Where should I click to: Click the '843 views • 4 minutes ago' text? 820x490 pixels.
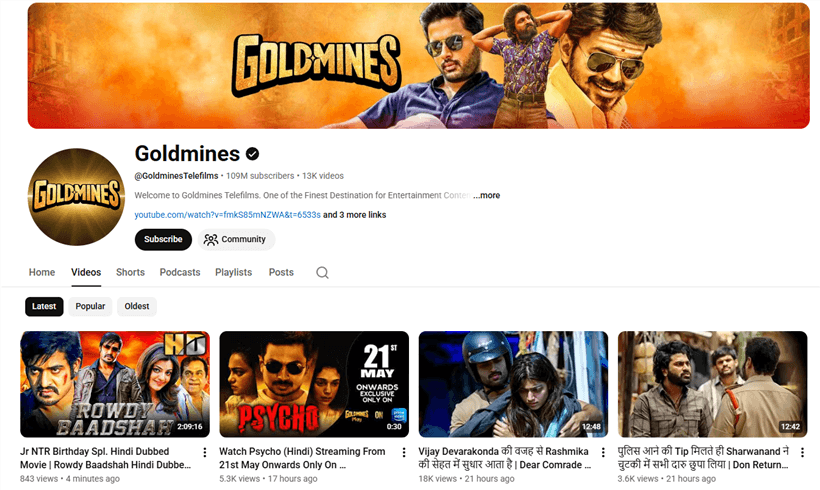[70, 478]
